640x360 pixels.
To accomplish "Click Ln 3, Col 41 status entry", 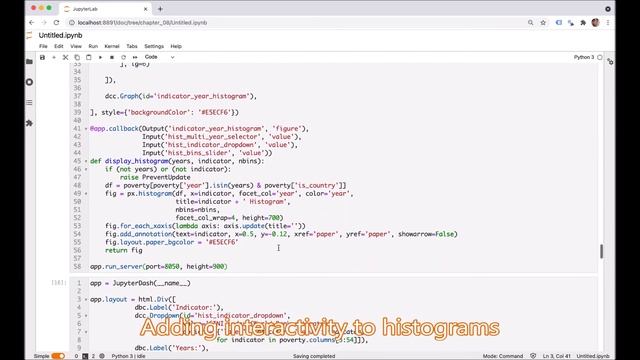I will coord(556,356).
